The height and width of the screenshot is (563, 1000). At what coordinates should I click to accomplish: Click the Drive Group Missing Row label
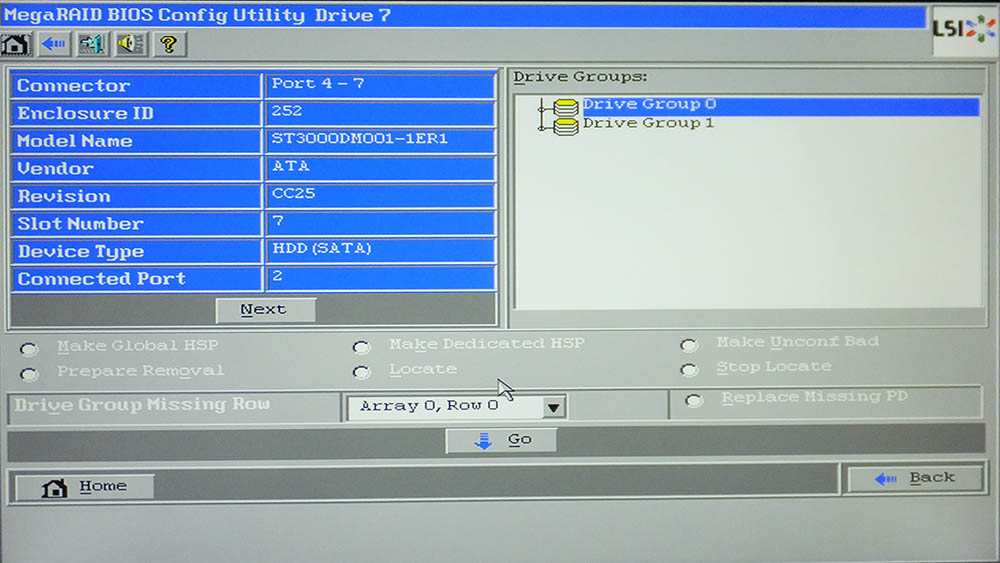click(x=142, y=405)
